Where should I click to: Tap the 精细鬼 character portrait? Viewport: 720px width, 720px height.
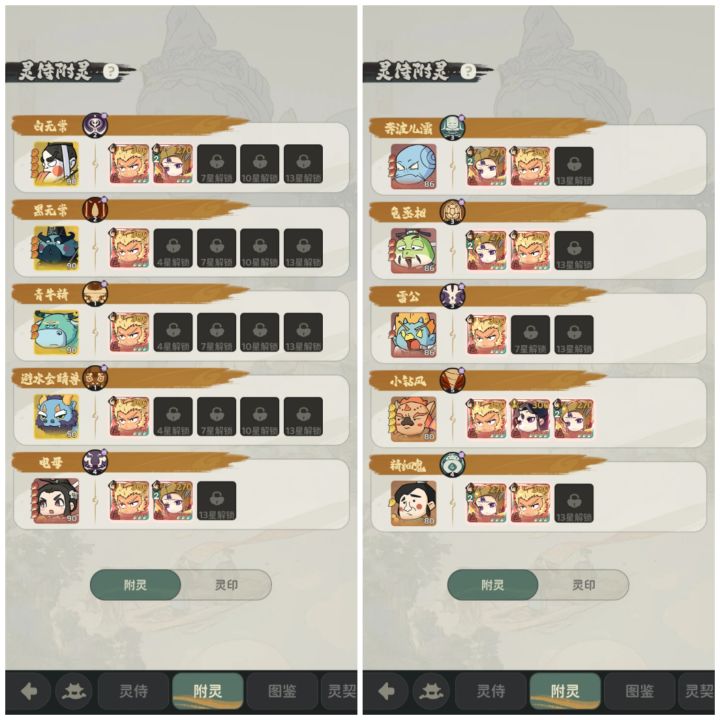(x=413, y=503)
